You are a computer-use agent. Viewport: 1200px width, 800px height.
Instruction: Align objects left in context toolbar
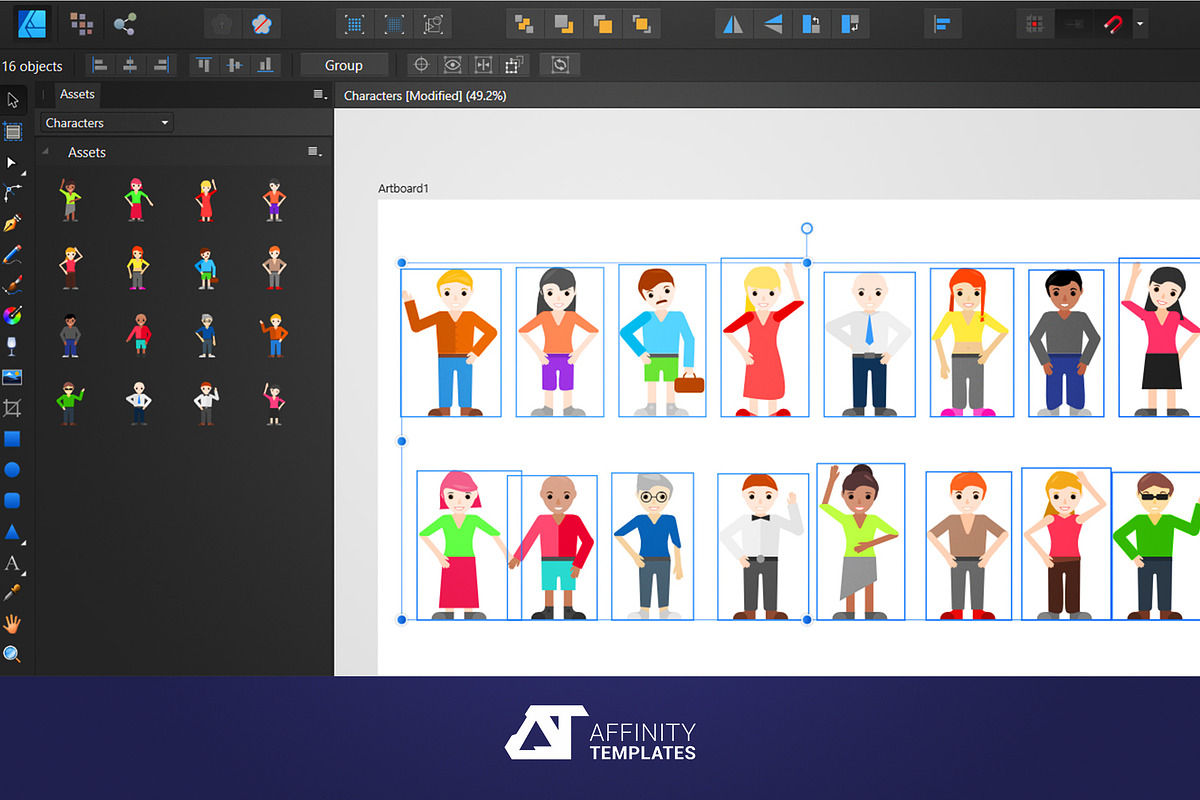[x=100, y=65]
